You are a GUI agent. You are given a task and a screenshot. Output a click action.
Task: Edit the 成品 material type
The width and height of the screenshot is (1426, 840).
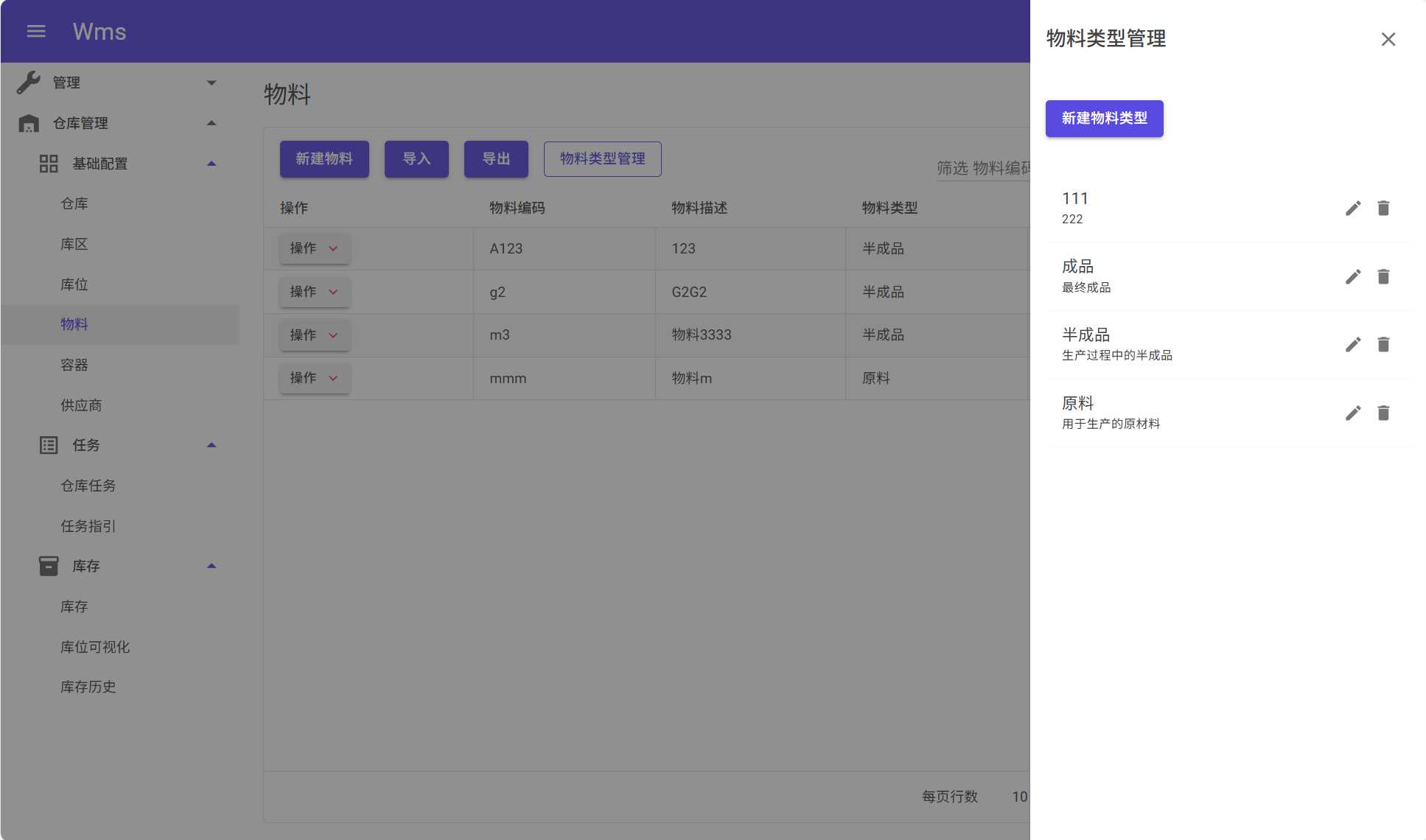coord(1353,276)
